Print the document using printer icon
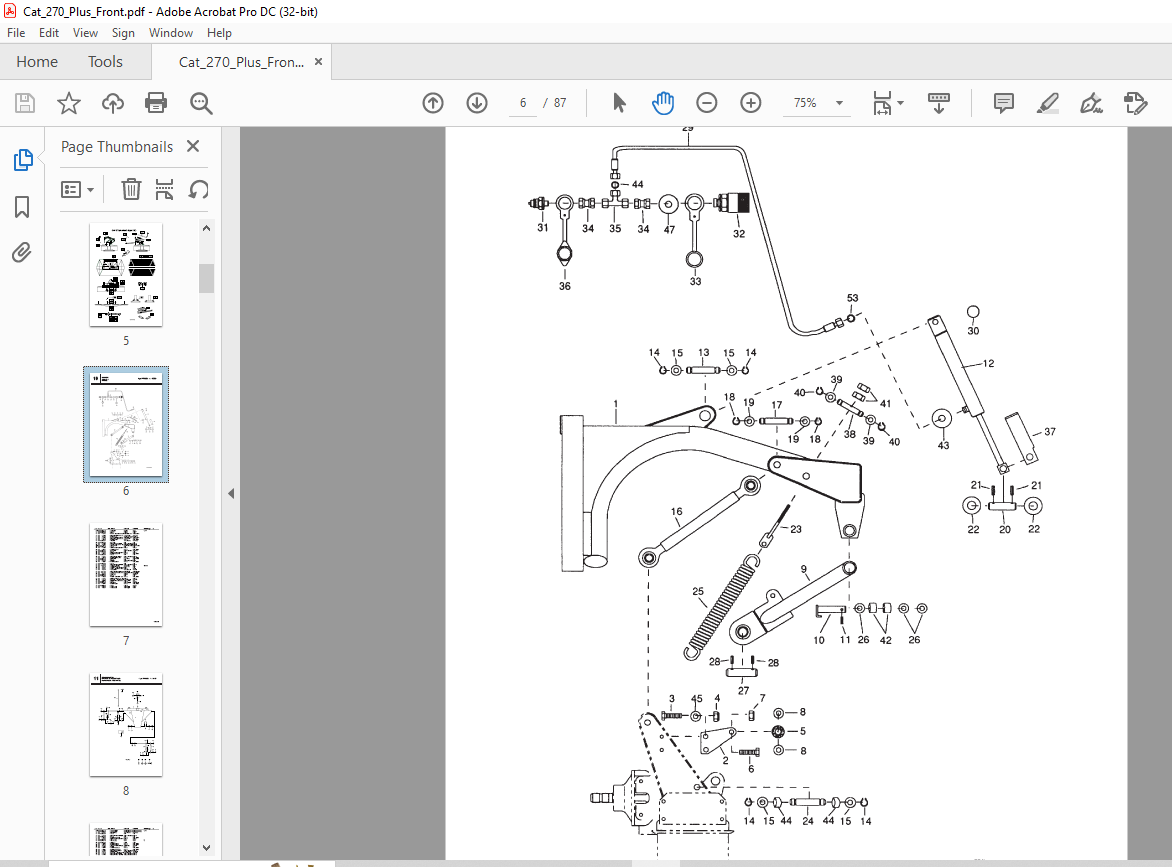Screen dimensions: 1172x867 click(x=156, y=103)
